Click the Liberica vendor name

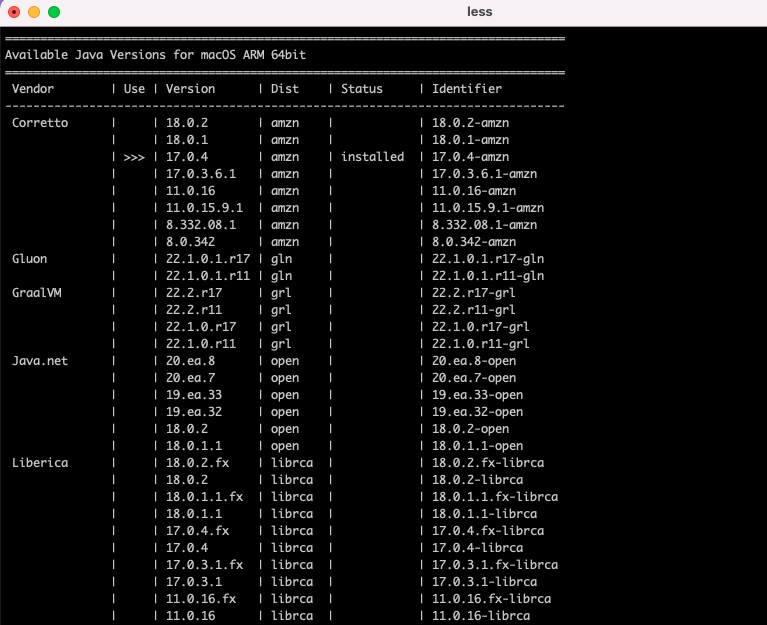[40, 463]
